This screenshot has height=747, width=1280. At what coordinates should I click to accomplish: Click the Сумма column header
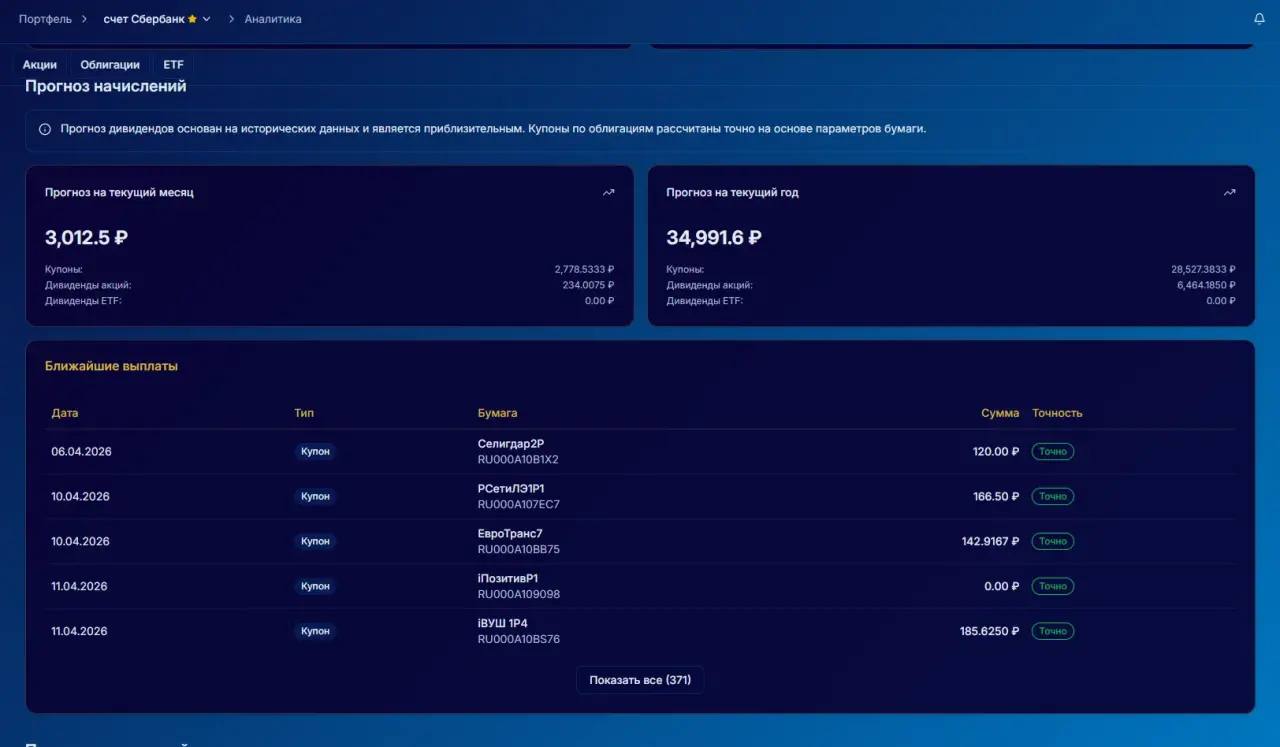click(x=999, y=413)
